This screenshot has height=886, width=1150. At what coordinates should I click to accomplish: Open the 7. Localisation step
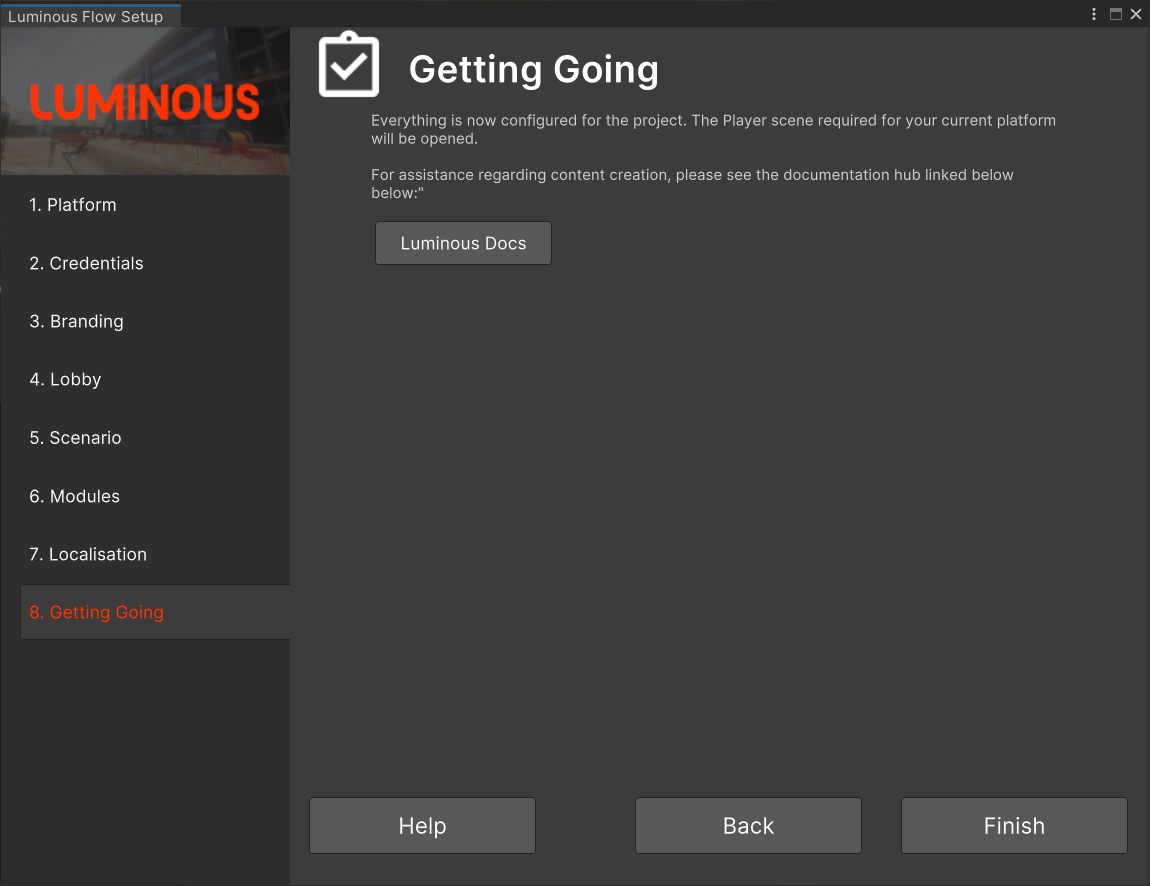point(88,554)
